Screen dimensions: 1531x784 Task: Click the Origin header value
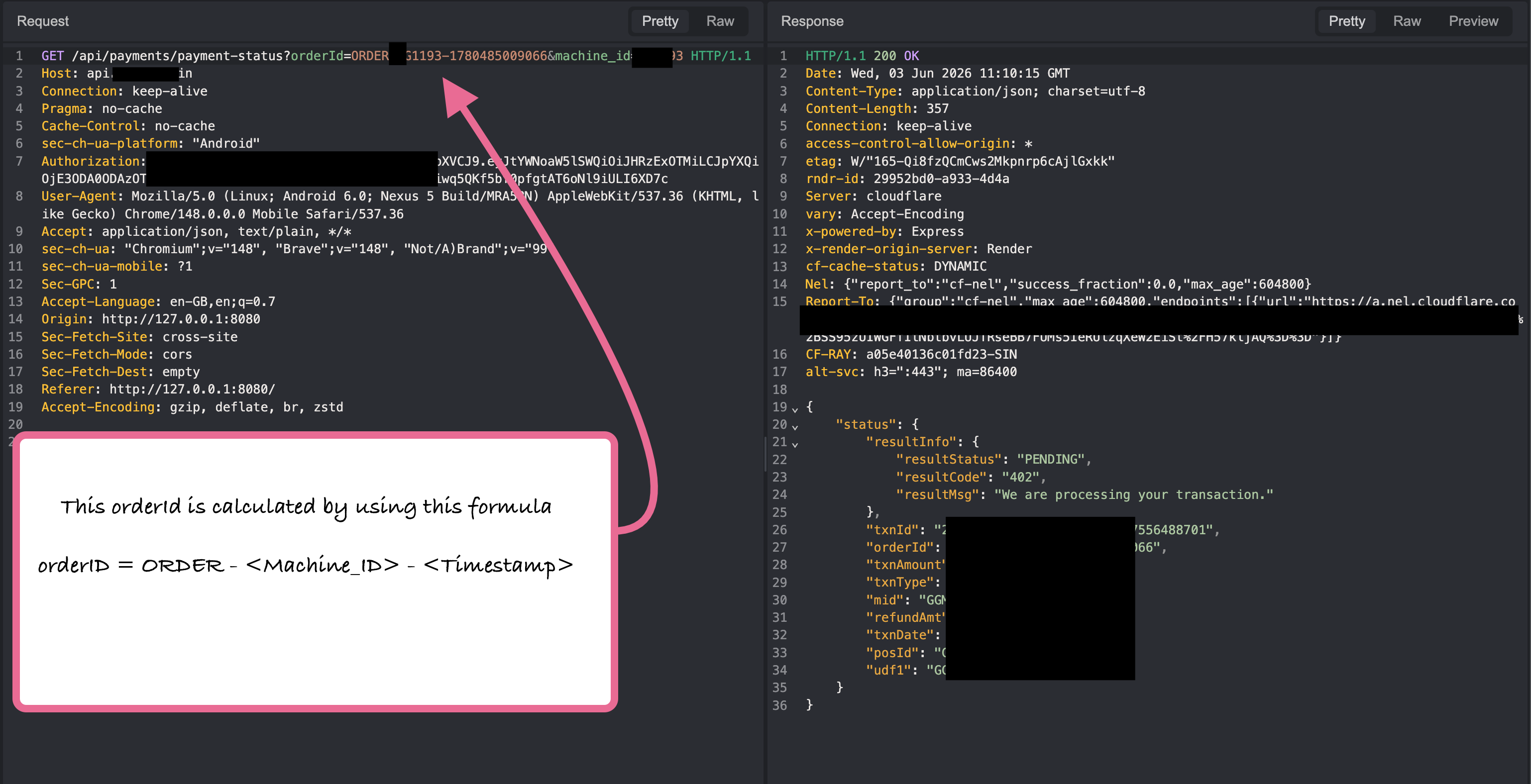click(181, 319)
